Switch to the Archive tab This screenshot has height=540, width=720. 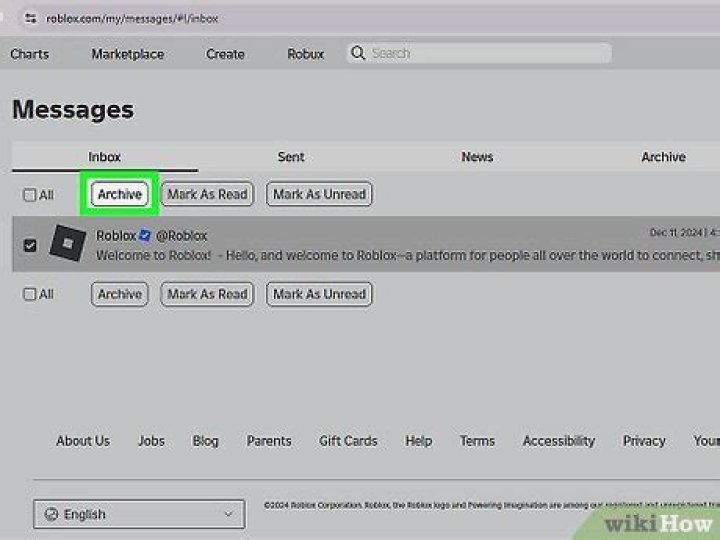(663, 157)
